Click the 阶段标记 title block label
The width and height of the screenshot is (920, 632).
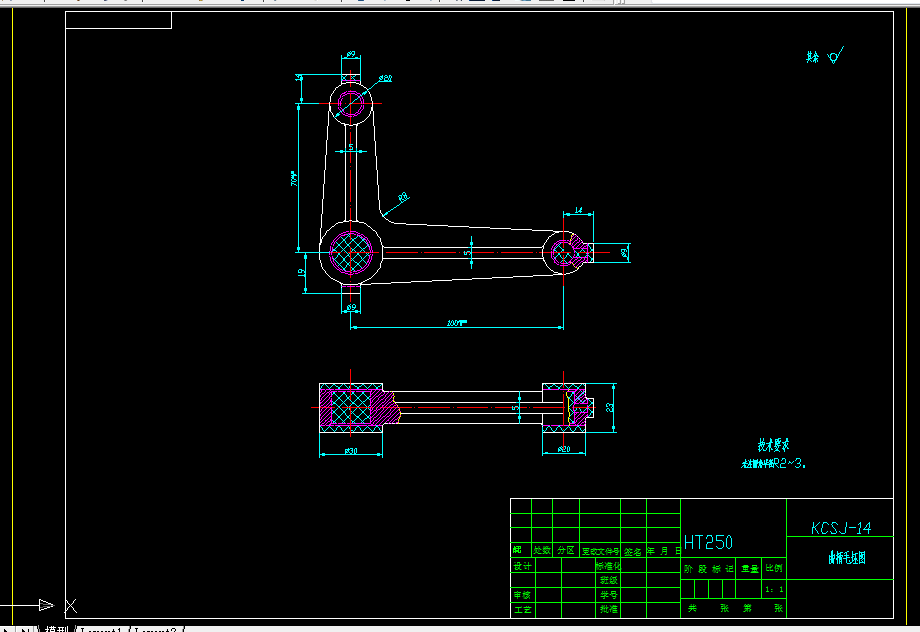[x=708, y=569]
